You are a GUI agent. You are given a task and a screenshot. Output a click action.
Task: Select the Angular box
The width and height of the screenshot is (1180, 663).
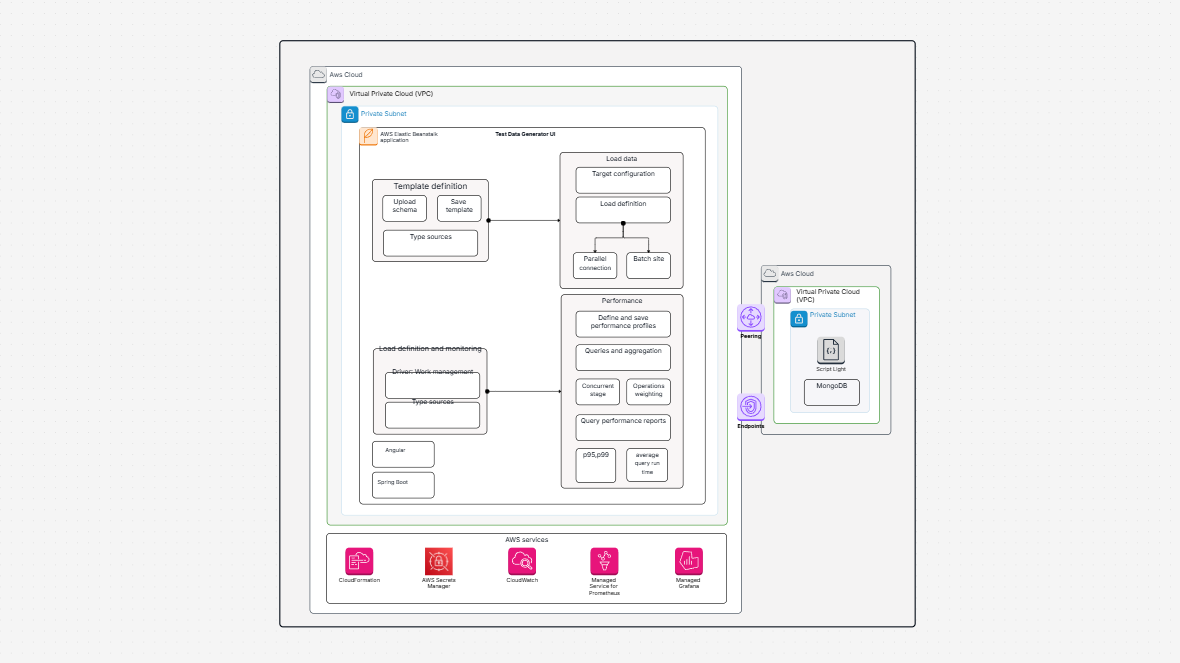click(x=403, y=455)
